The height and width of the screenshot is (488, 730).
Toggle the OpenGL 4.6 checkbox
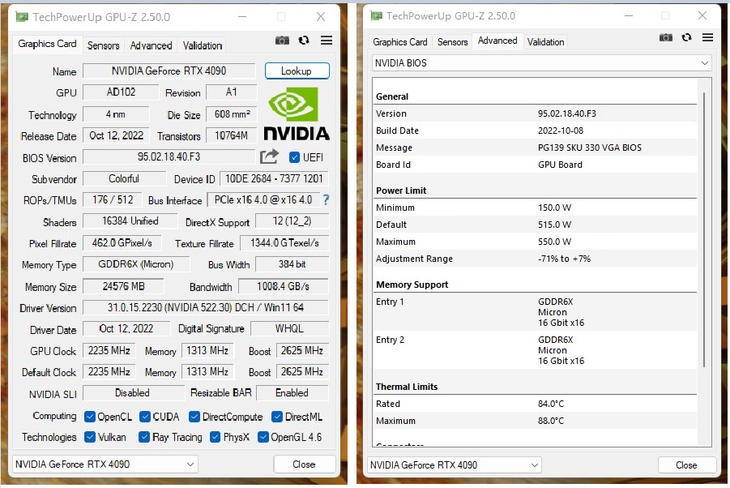(263, 437)
